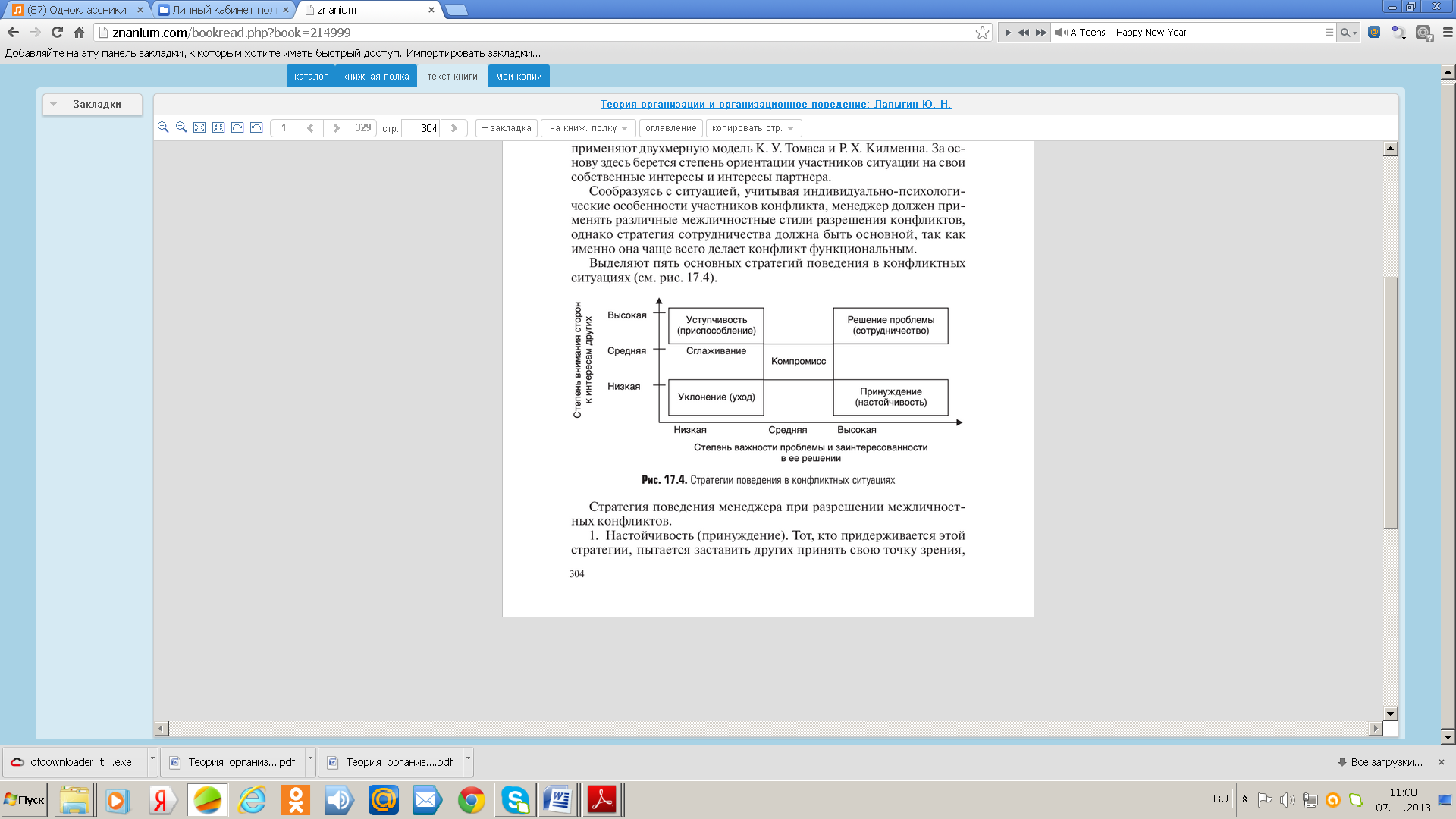Click the expand to fullscreen icon
1456x819 pixels.
point(199,127)
